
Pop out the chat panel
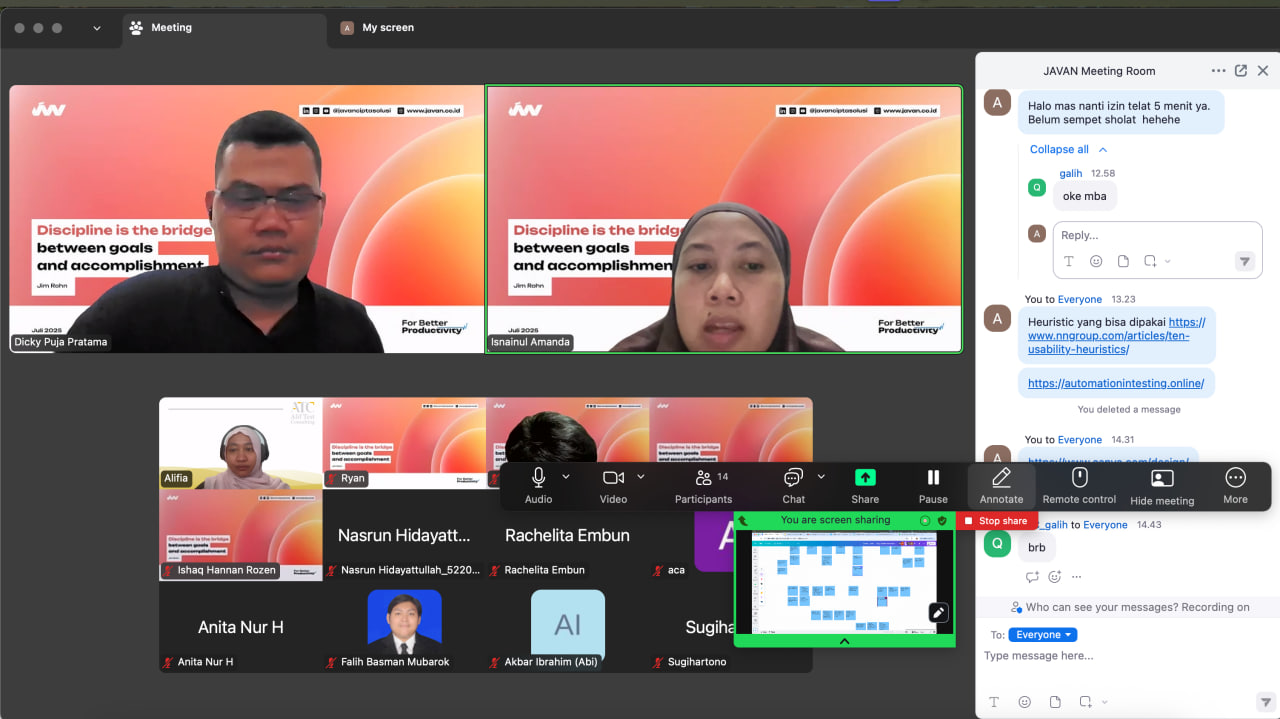[1241, 71]
